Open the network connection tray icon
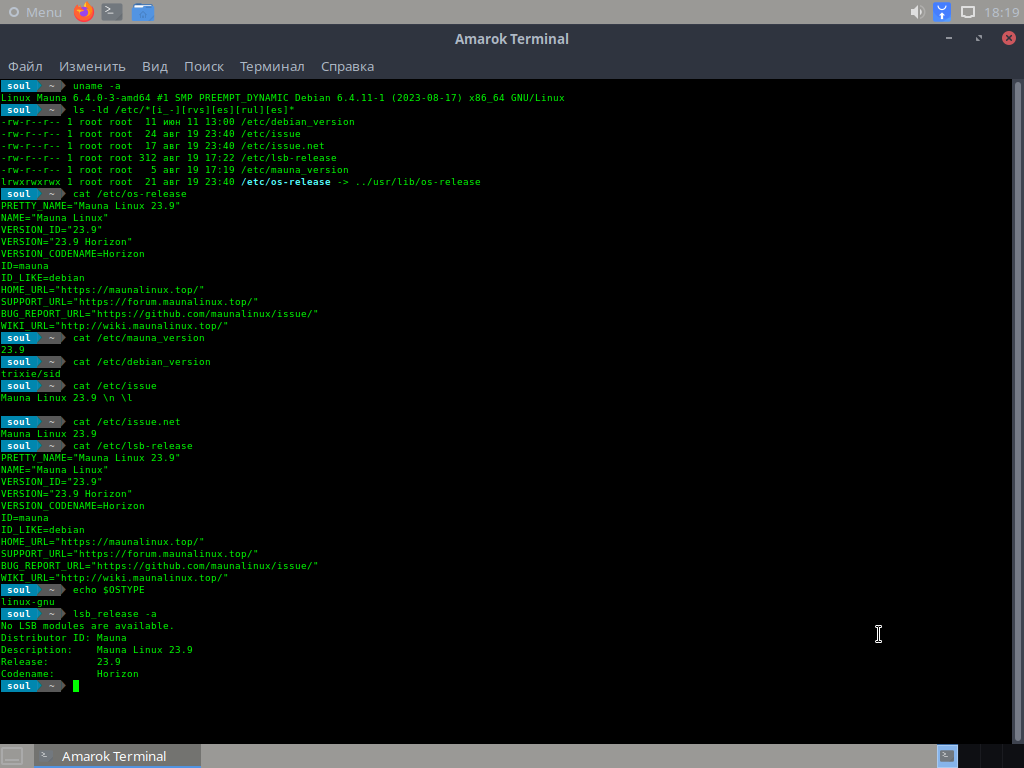 point(942,12)
